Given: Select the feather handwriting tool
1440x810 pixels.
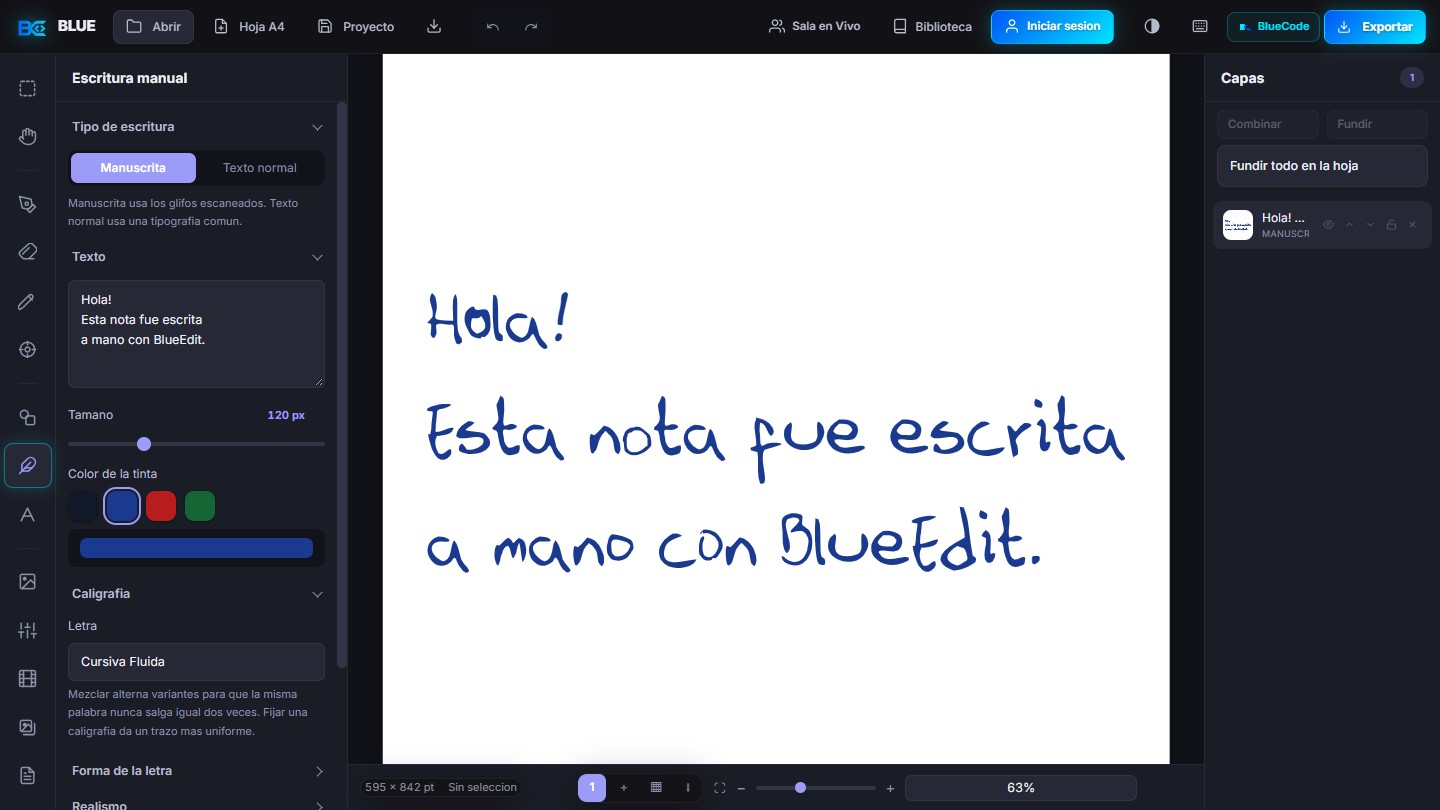Looking at the screenshot, I should tap(28, 466).
